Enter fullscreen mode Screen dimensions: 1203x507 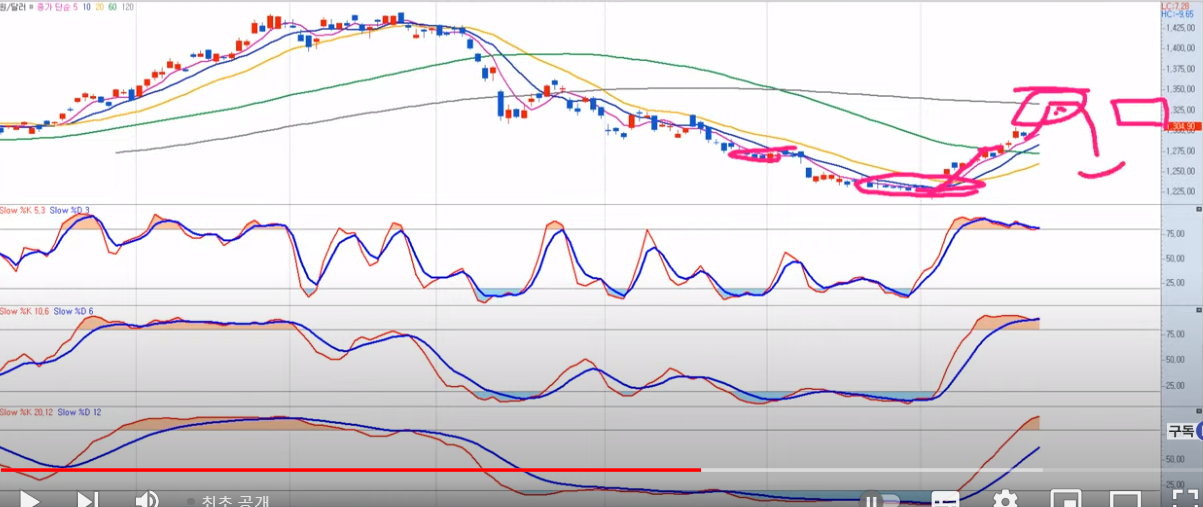coord(1185,499)
